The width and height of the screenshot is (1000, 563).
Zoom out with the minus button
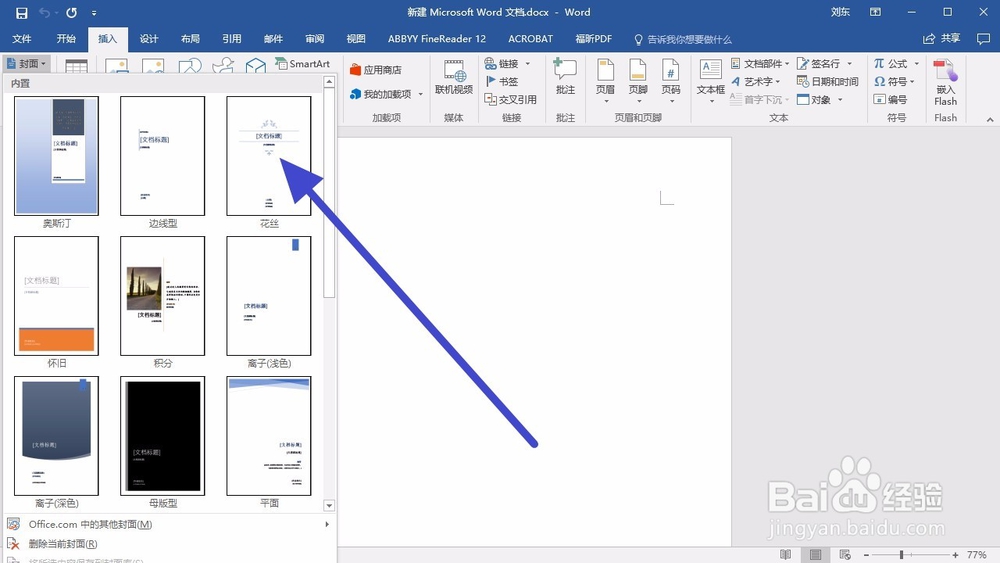coord(866,555)
